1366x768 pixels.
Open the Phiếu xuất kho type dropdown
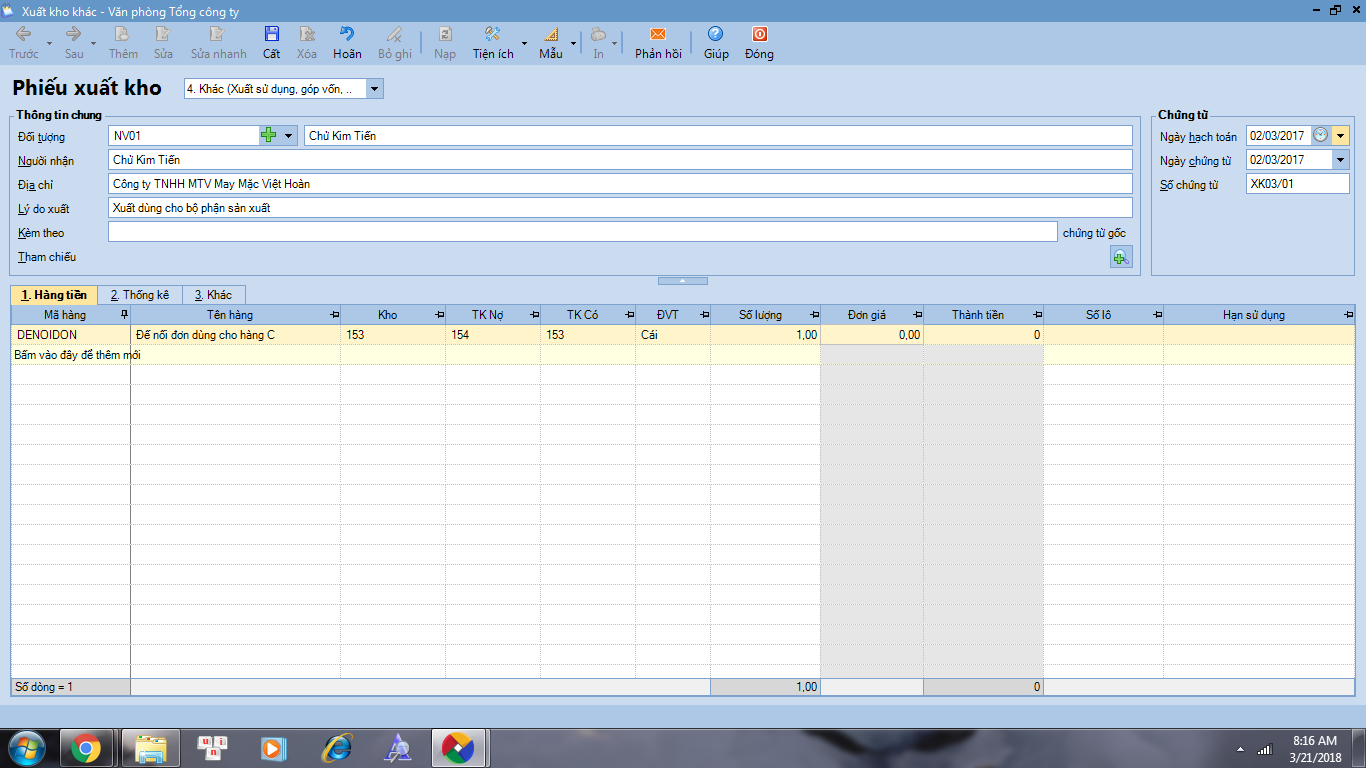[x=375, y=89]
